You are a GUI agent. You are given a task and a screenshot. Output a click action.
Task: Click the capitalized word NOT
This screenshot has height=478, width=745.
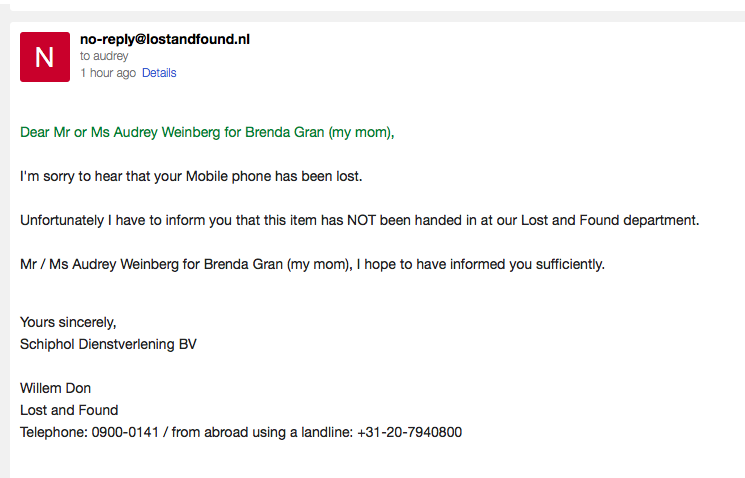362,220
